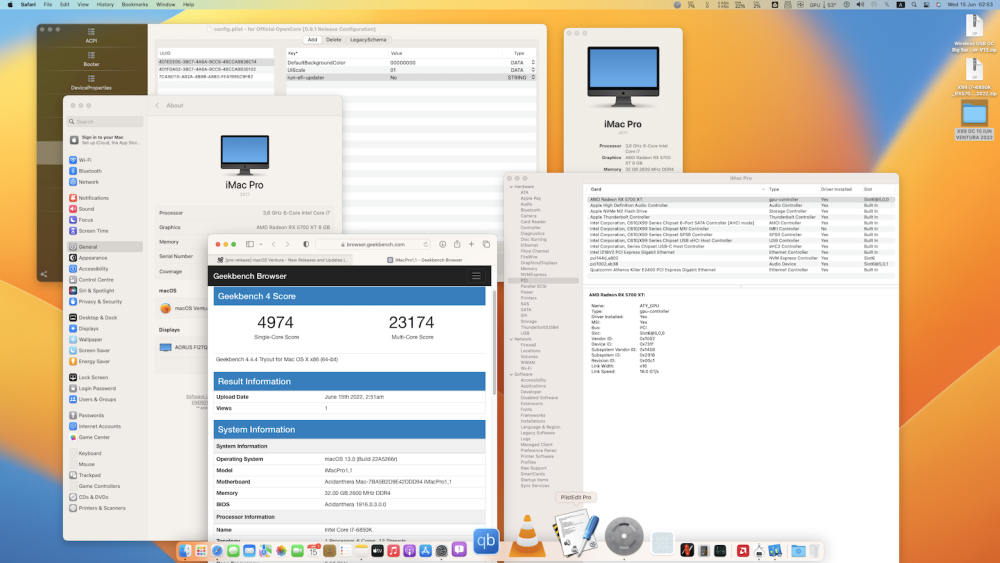Add a new Safari tab

point(471,244)
